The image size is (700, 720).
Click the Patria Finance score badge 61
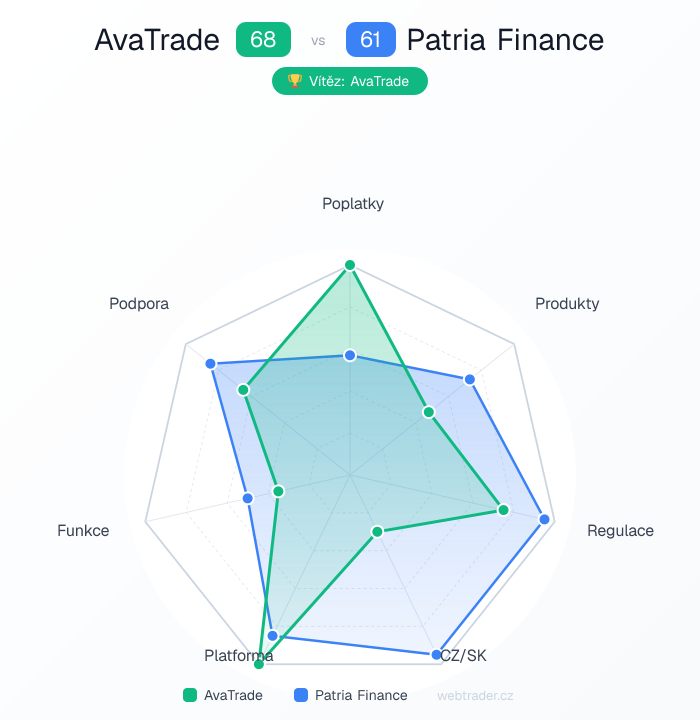click(371, 40)
